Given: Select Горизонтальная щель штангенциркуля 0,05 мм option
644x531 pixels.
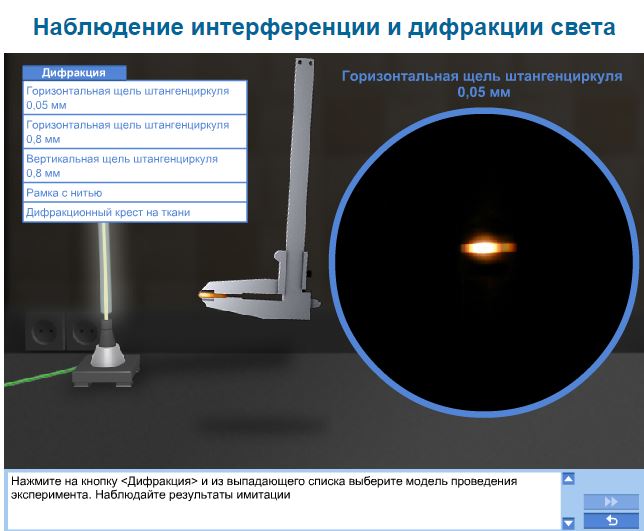Looking at the screenshot, I should [135, 98].
